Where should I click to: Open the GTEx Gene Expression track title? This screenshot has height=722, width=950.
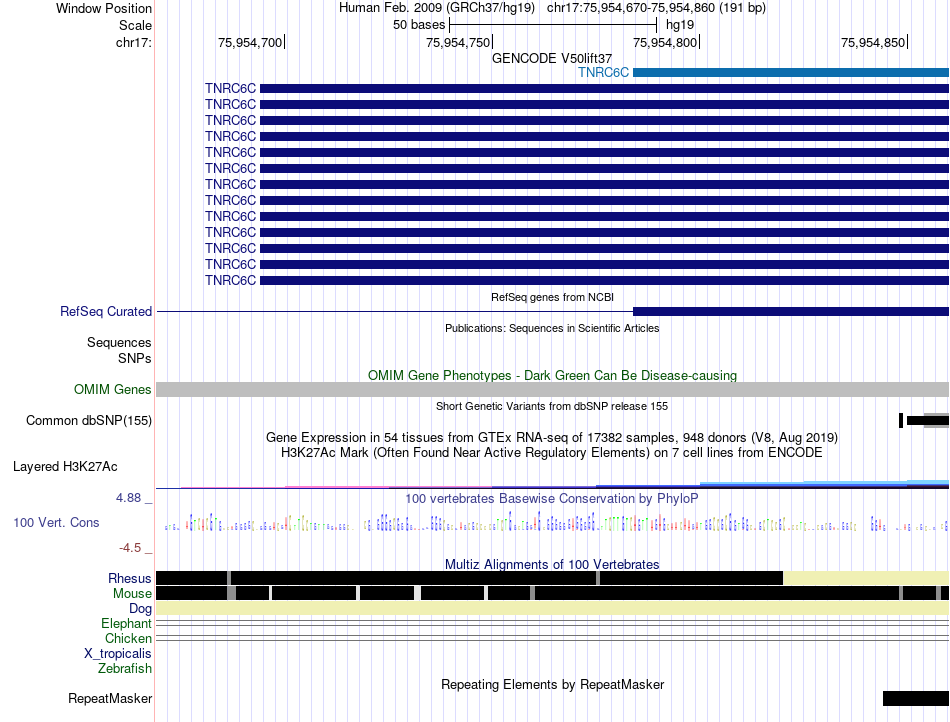tap(552, 437)
